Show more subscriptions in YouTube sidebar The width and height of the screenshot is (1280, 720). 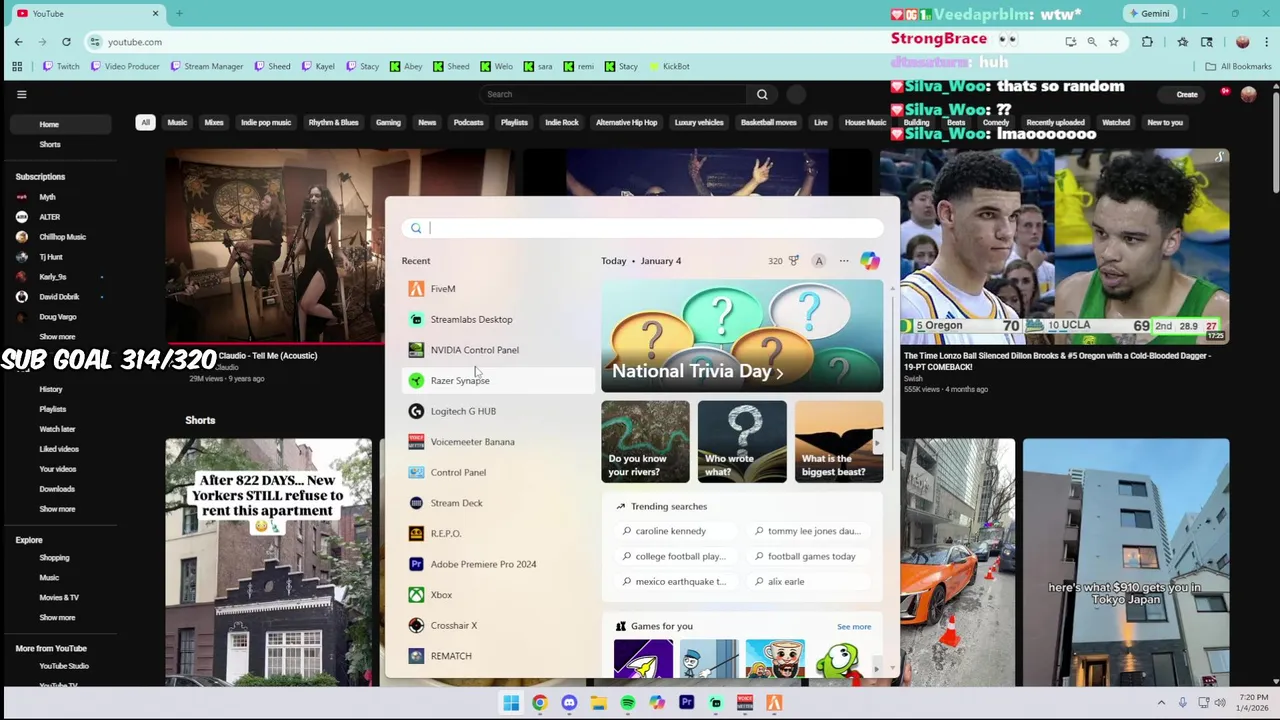point(57,337)
